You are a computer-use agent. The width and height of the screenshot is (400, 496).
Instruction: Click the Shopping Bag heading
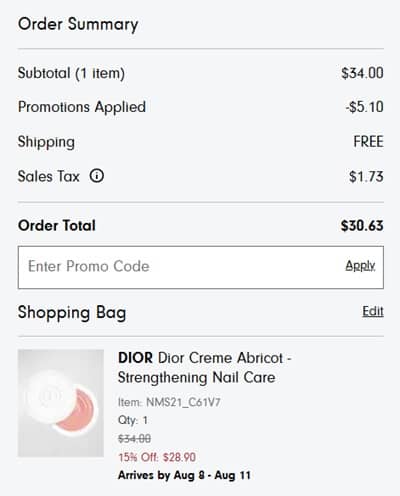tap(72, 313)
